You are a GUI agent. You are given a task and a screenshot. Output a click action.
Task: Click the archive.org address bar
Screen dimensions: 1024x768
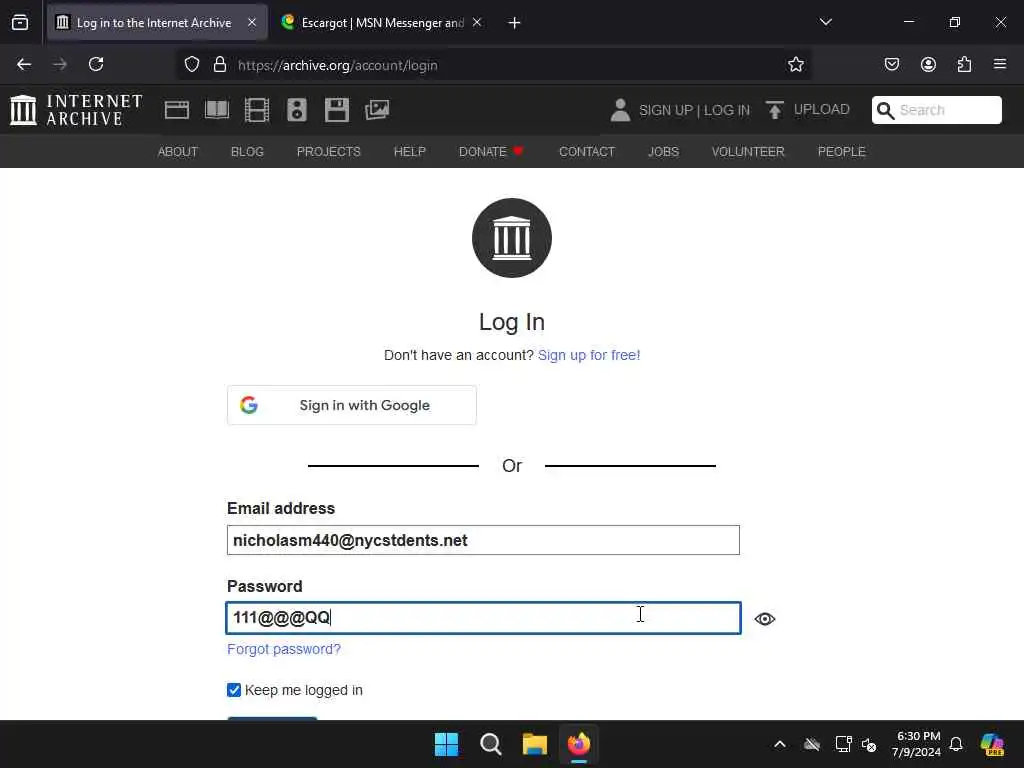496,65
